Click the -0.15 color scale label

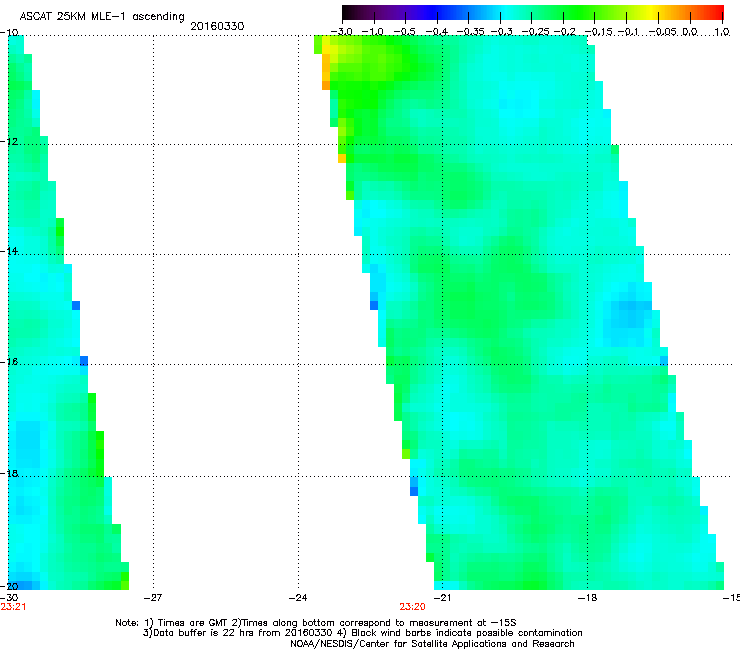[x=598, y=32]
